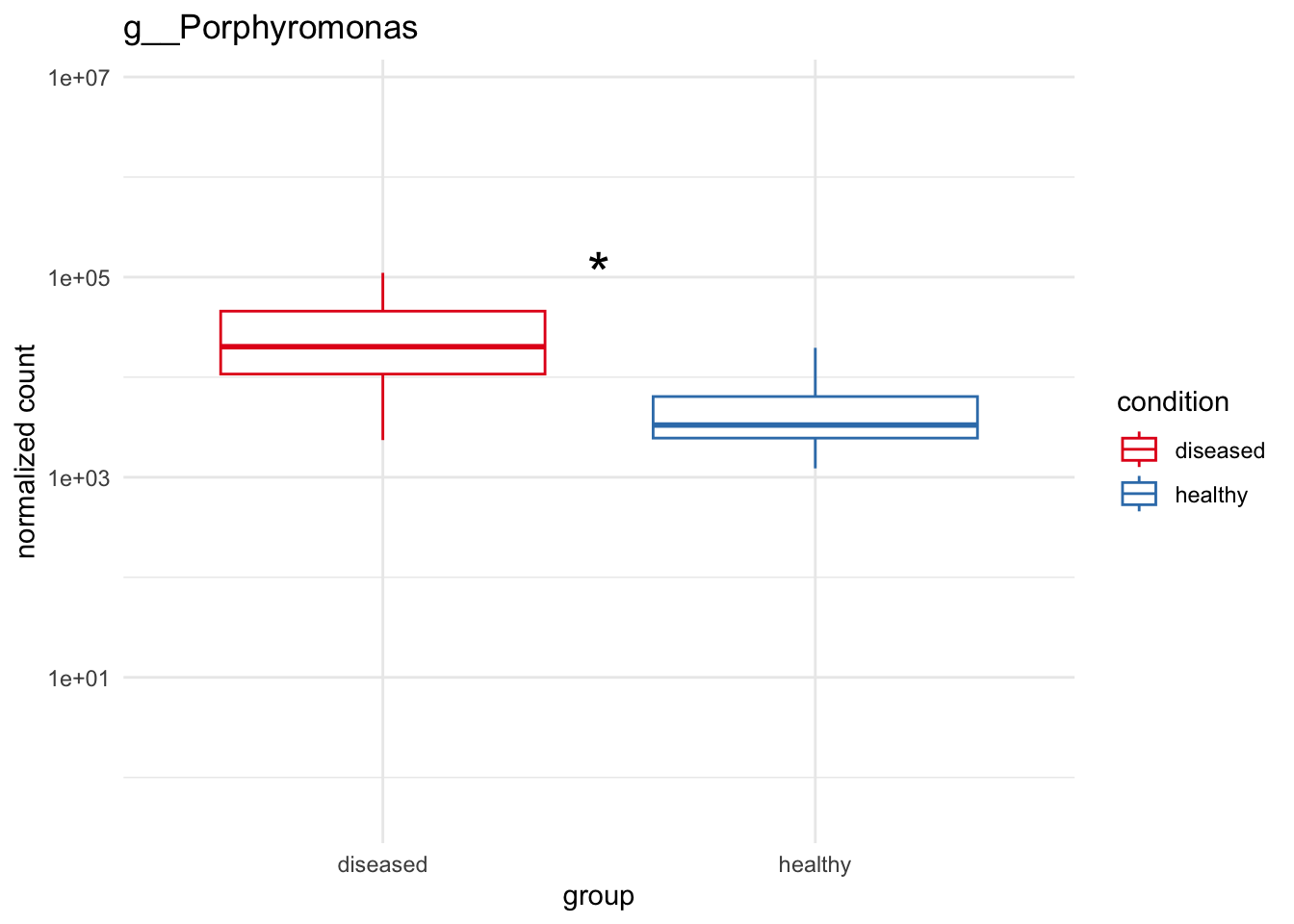Click the plot title g__Porphyromonas
Viewport: 1294px width, 924px height.
(x=271, y=28)
